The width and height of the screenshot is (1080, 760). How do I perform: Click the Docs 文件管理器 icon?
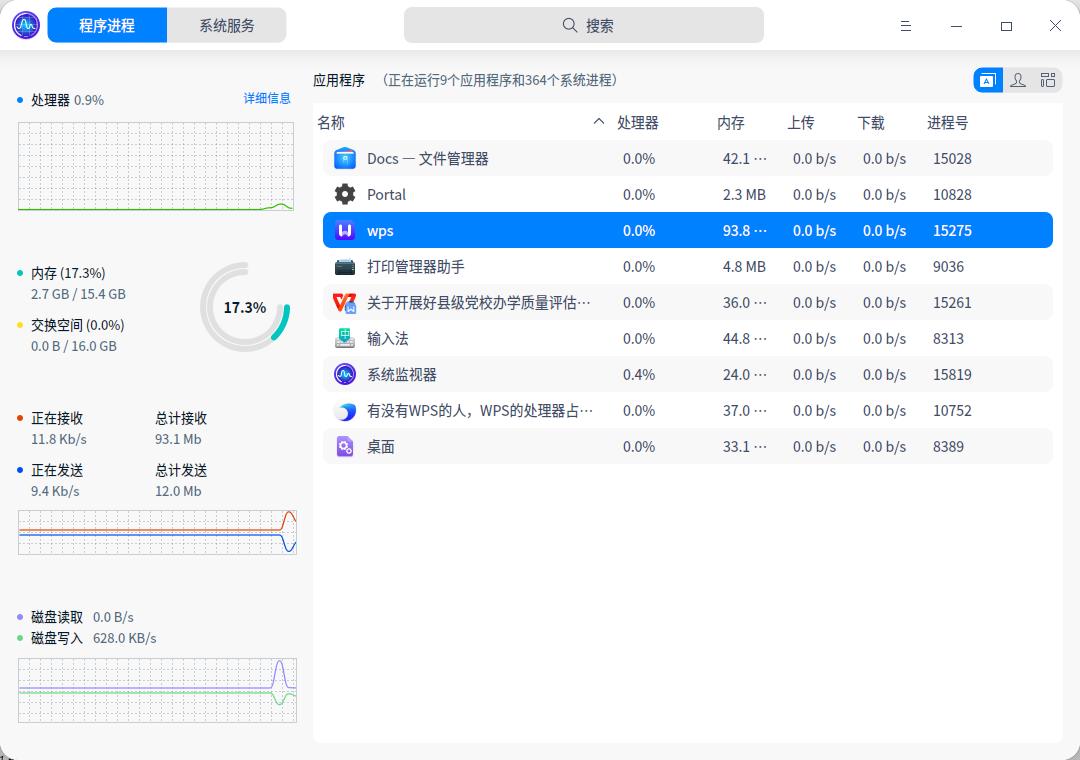344,158
